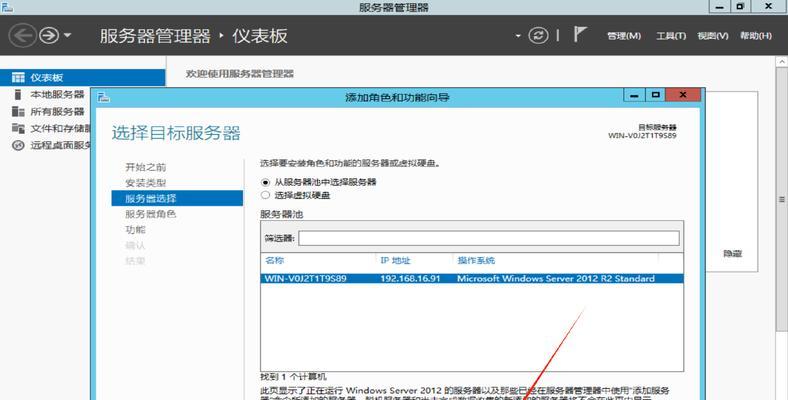Open 本地服务器 in the sidebar
Viewport: 788px width, 400px height.
pyautogui.click(x=57, y=94)
